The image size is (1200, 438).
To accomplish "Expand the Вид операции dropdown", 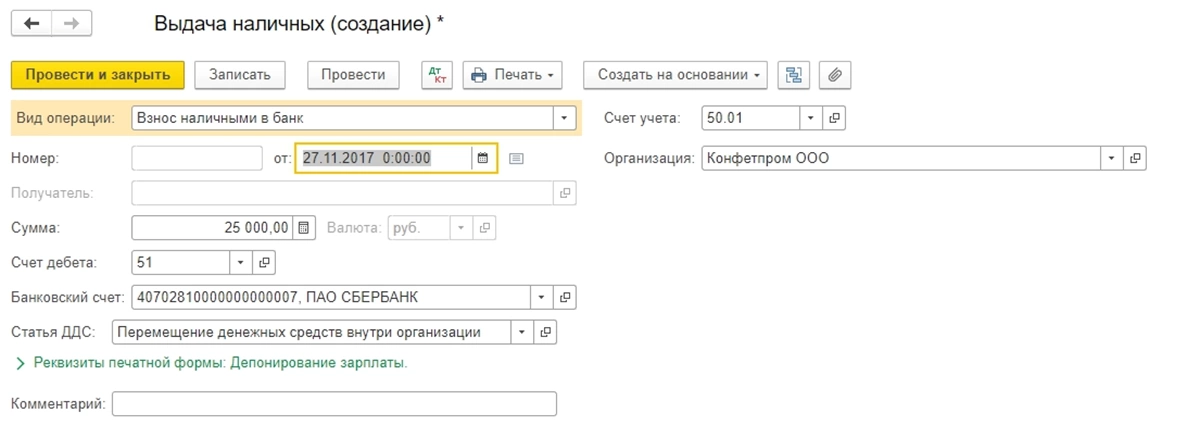I will (x=566, y=118).
